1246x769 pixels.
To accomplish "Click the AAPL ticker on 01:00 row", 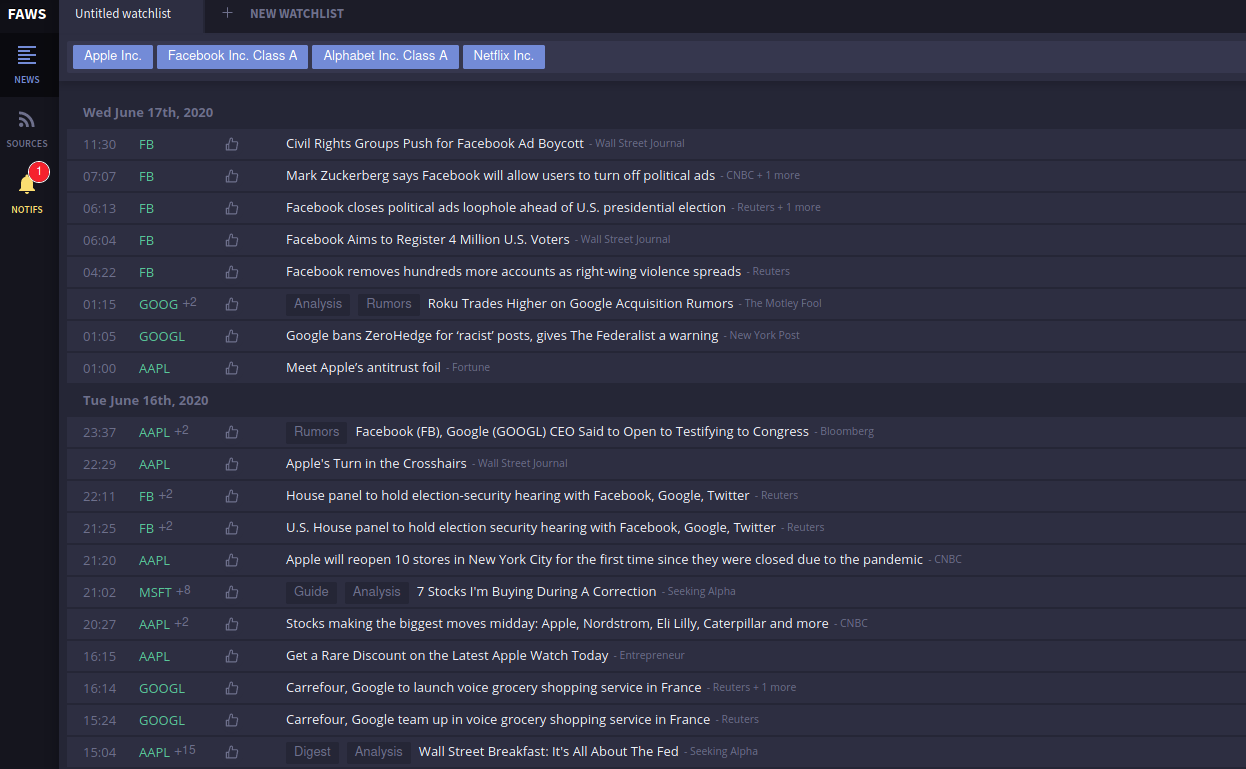I will pos(154,368).
